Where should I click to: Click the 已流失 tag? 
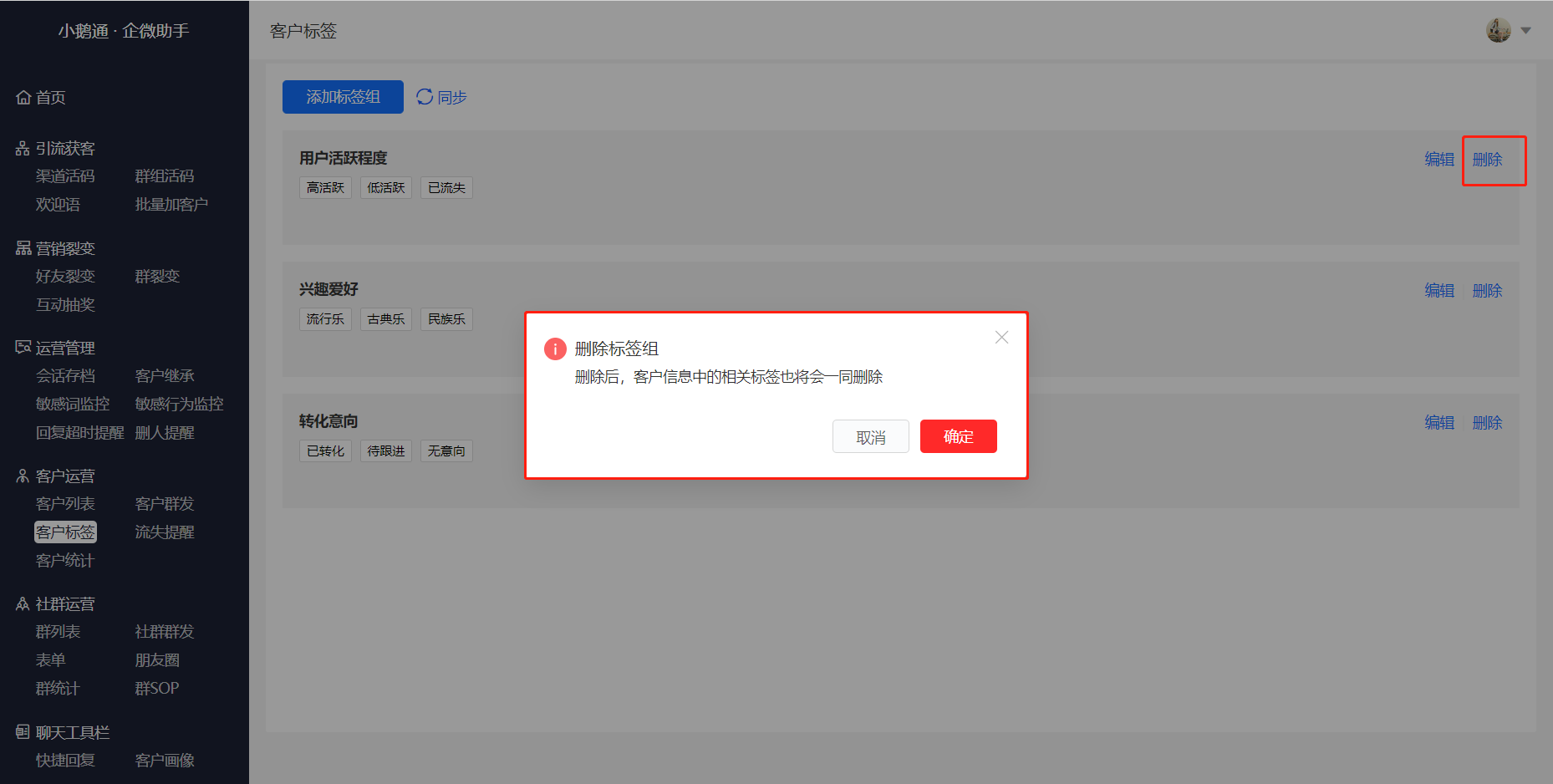[446, 188]
